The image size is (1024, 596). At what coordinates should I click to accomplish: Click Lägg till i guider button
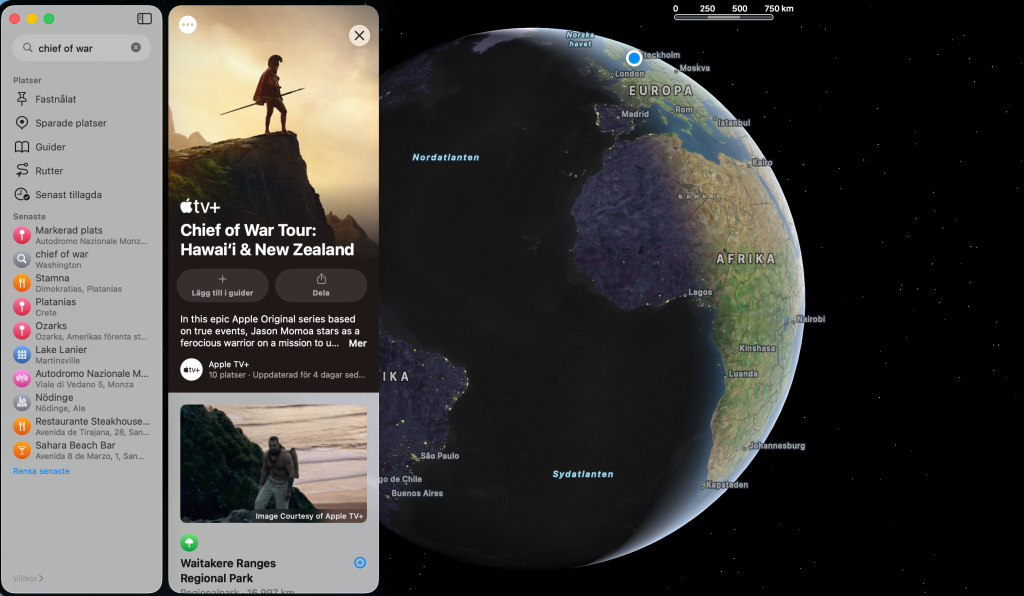[223, 285]
